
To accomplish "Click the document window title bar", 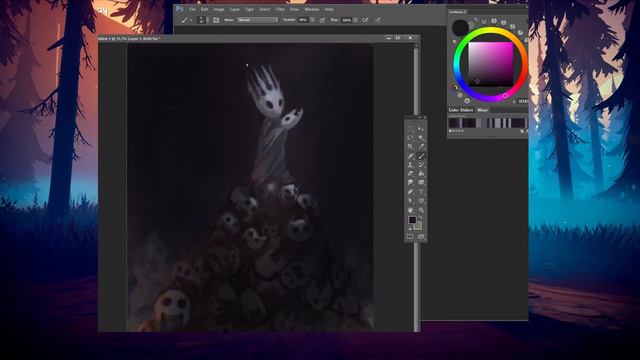I will 259,38.
